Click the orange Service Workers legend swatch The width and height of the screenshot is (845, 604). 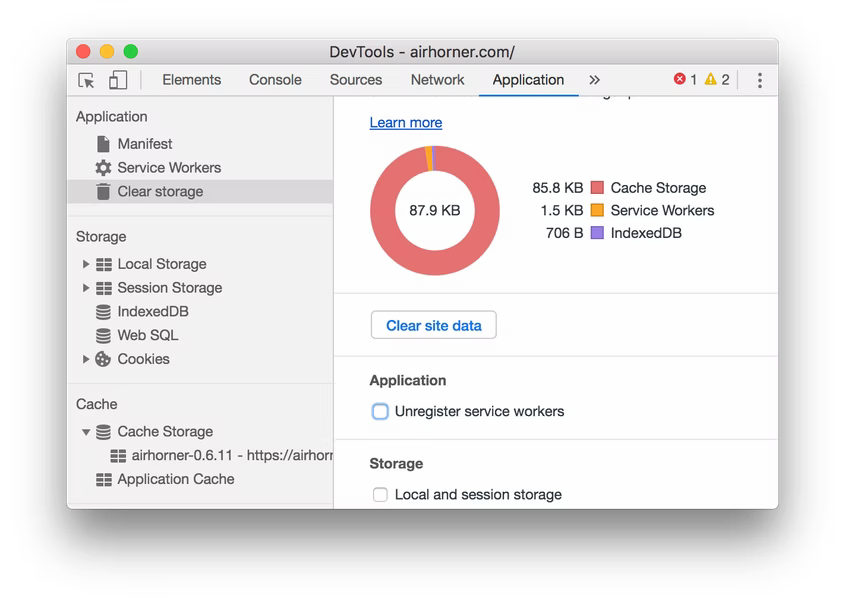click(x=597, y=210)
